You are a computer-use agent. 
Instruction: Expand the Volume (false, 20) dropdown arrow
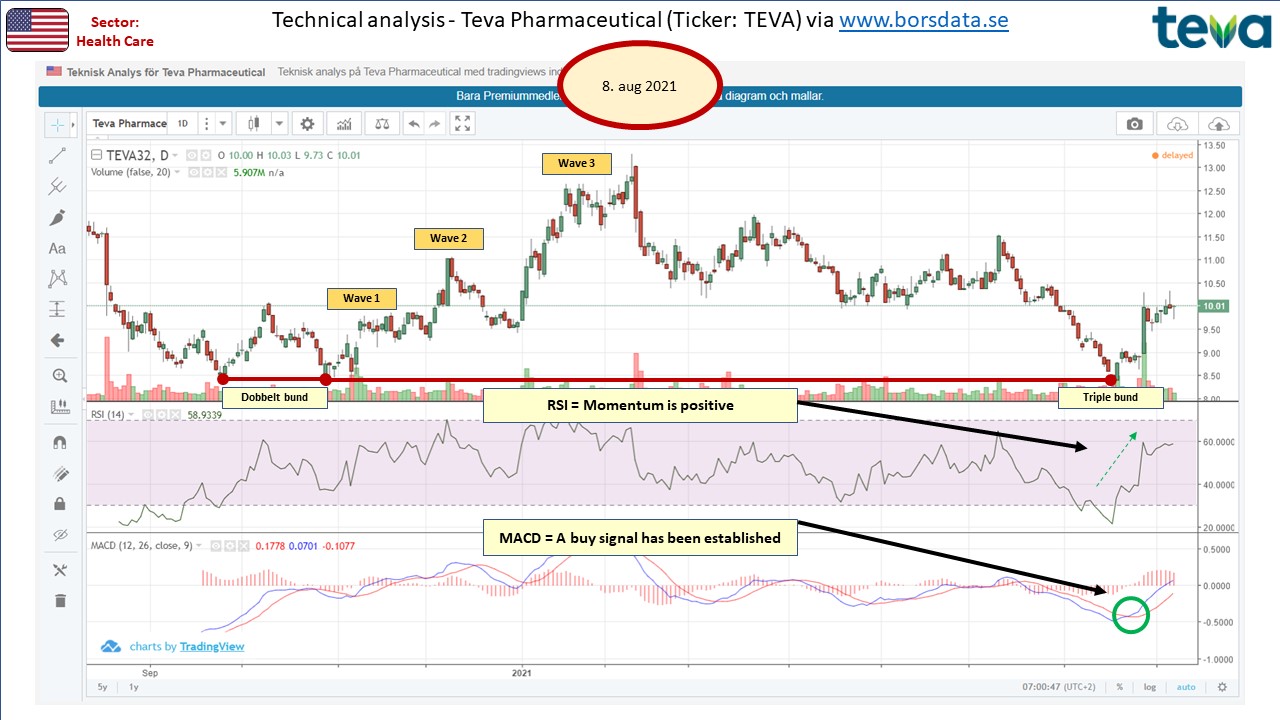(178, 172)
